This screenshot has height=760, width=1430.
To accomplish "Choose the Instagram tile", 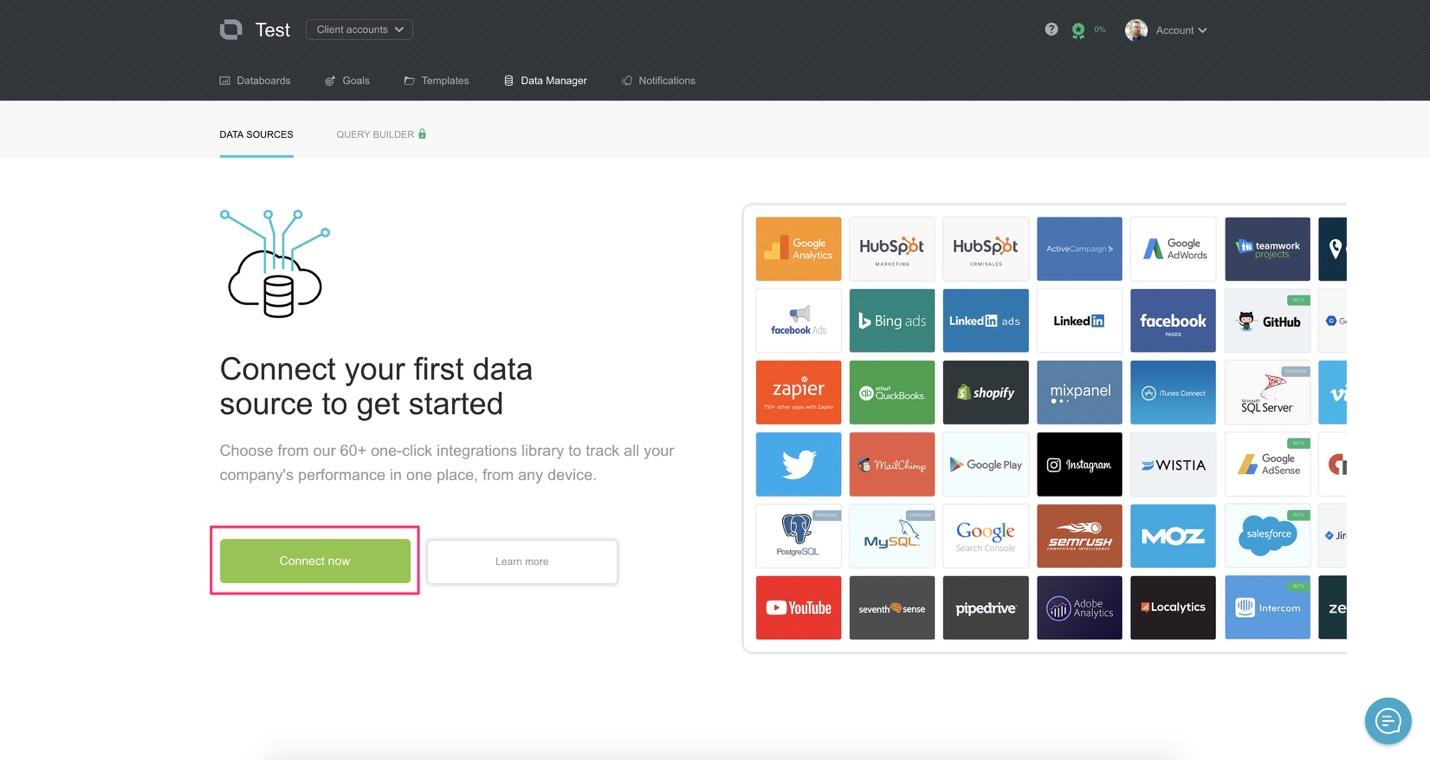I will (x=1079, y=464).
